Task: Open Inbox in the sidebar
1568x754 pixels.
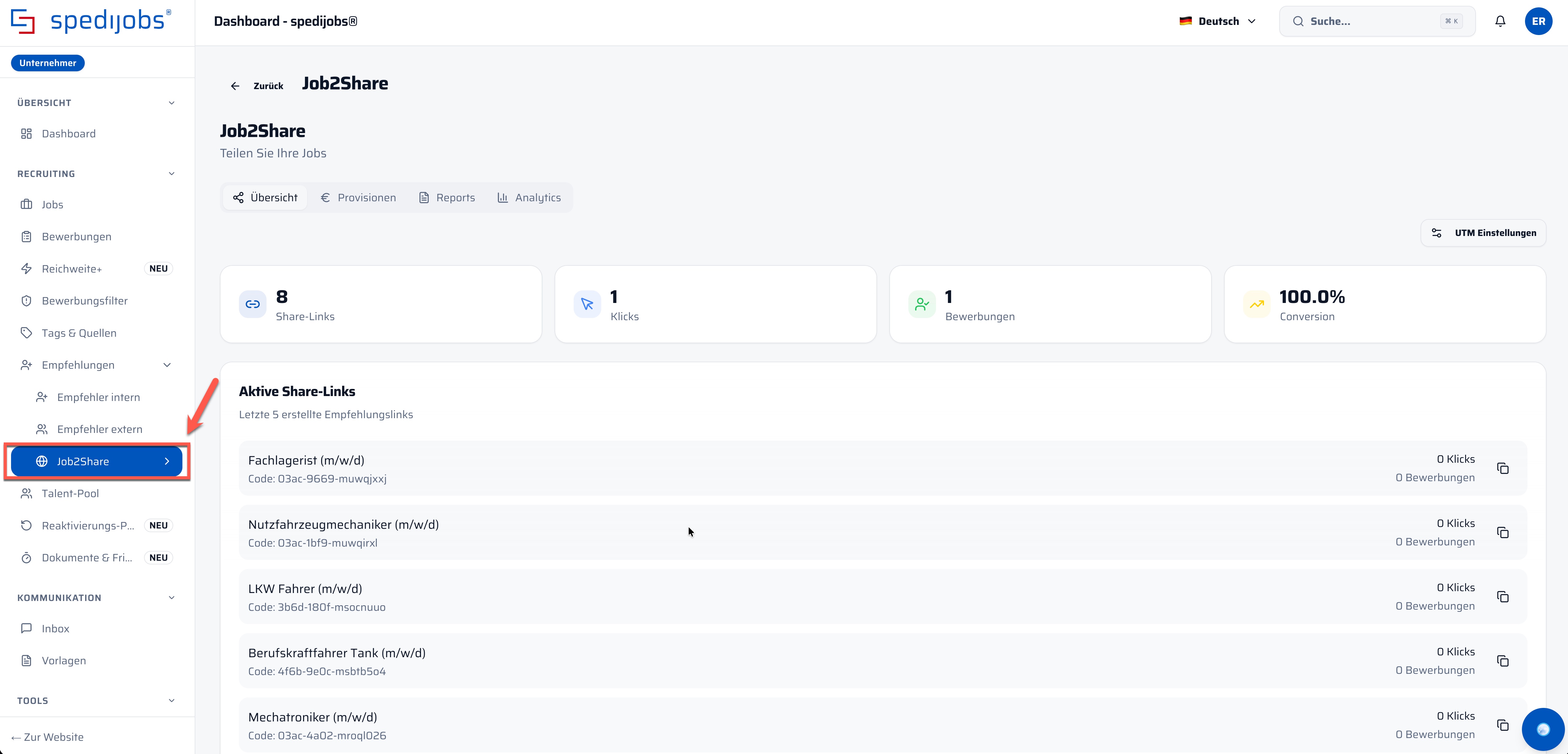Action: pos(97,629)
